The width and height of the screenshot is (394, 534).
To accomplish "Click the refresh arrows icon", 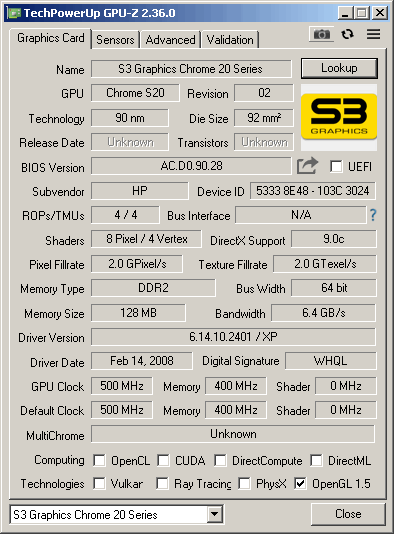I will coord(347,34).
